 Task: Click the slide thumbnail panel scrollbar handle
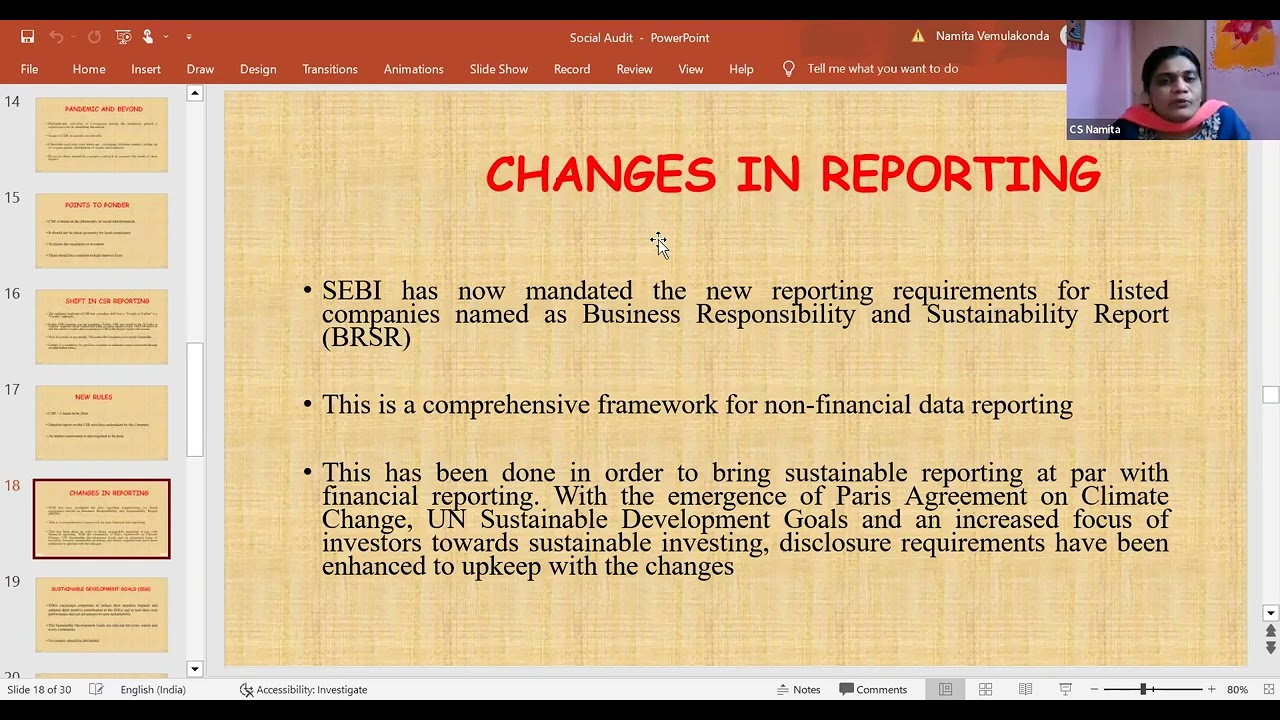[x=195, y=399]
